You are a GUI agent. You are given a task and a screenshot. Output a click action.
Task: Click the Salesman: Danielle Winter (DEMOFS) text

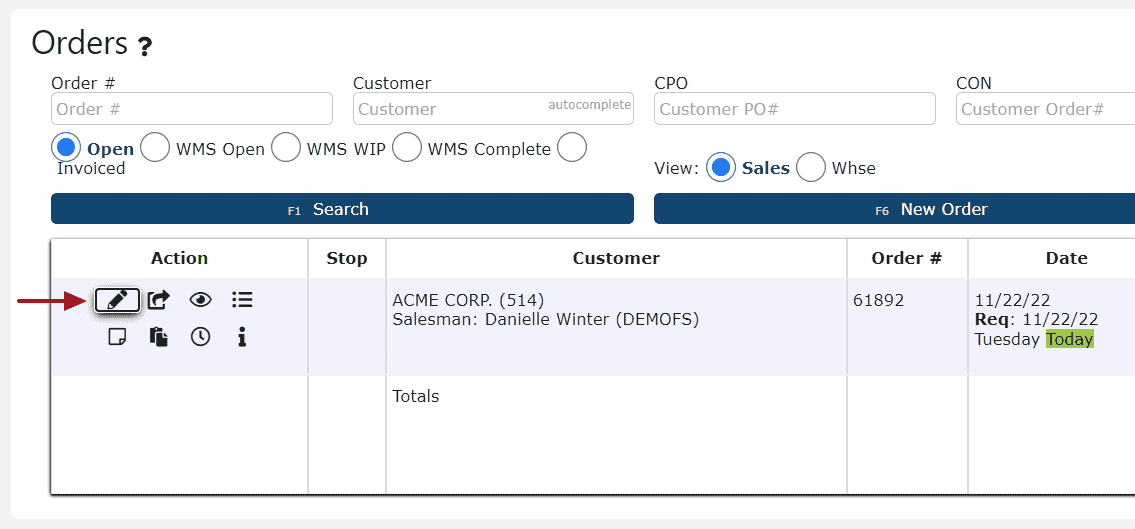(546, 319)
